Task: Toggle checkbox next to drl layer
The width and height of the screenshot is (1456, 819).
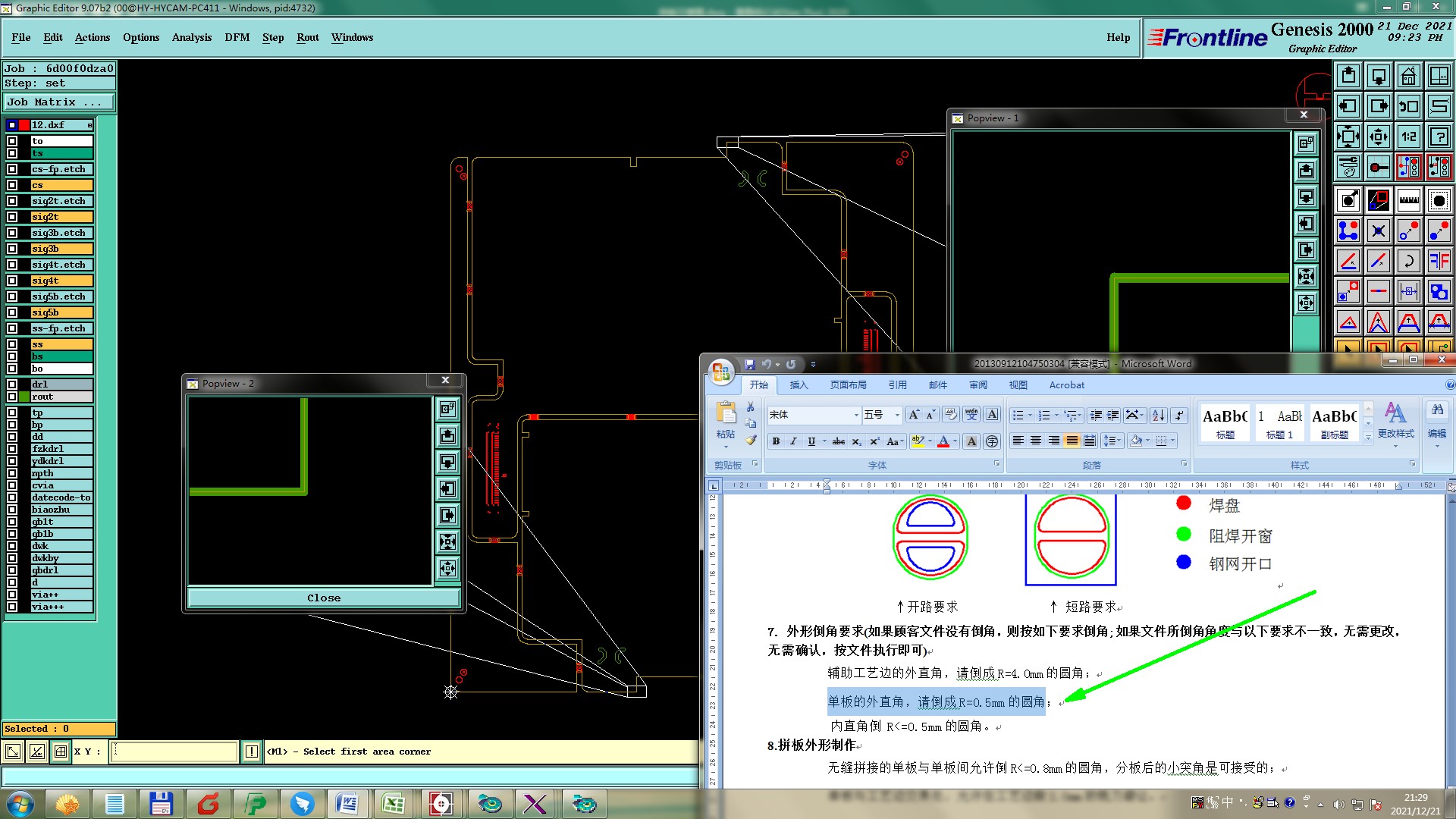Action: pos(12,384)
